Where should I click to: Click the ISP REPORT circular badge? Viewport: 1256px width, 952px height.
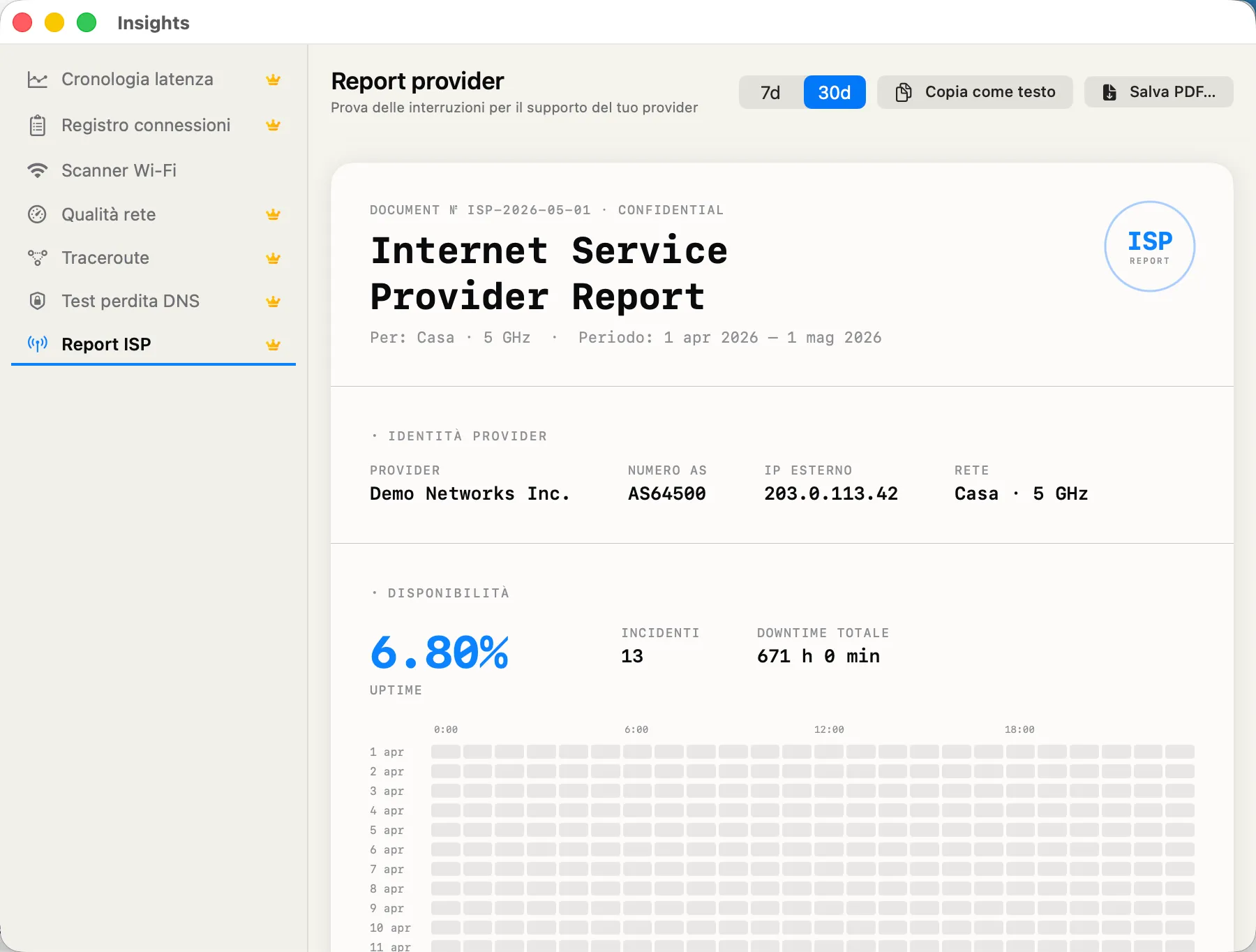pos(1149,246)
